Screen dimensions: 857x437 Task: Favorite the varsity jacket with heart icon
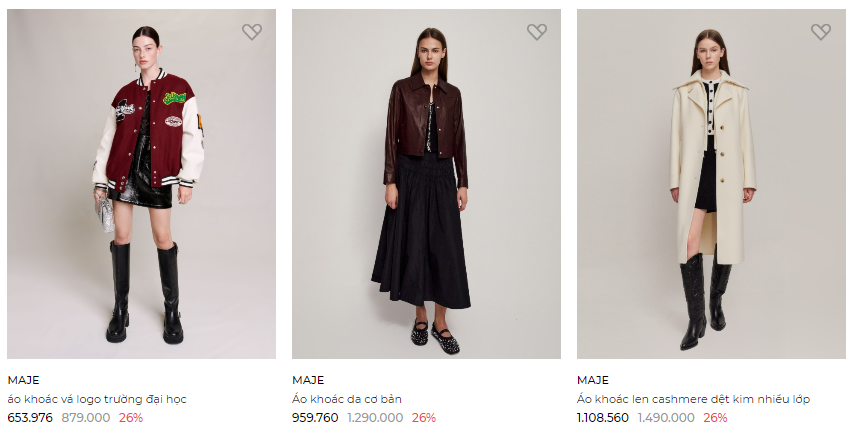point(252,32)
